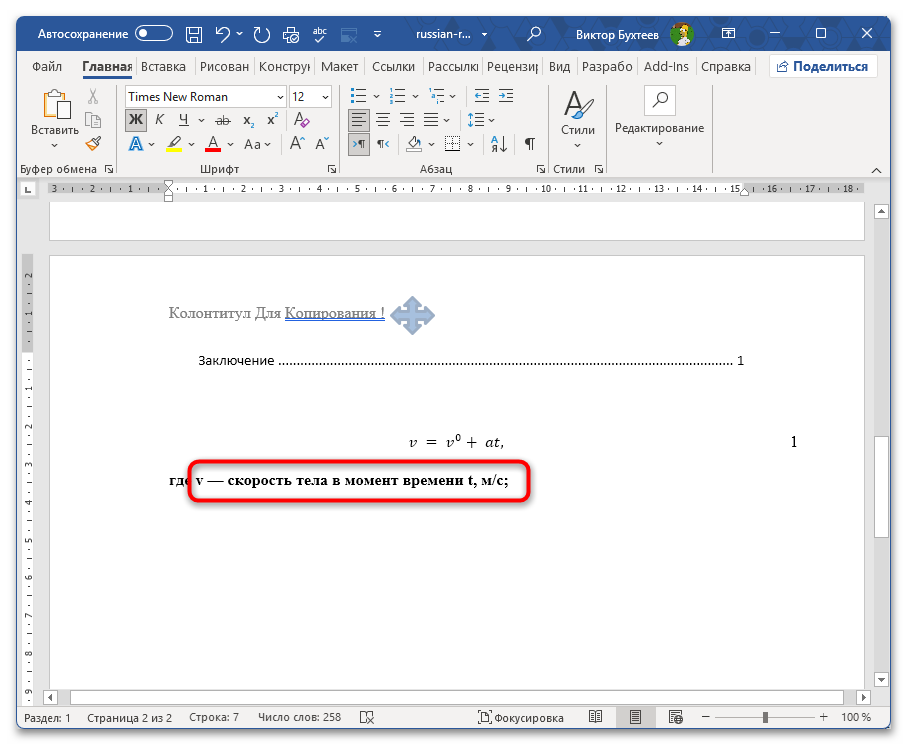Open the Times New Roman font dropdown
907x745 pixels.
280,97
